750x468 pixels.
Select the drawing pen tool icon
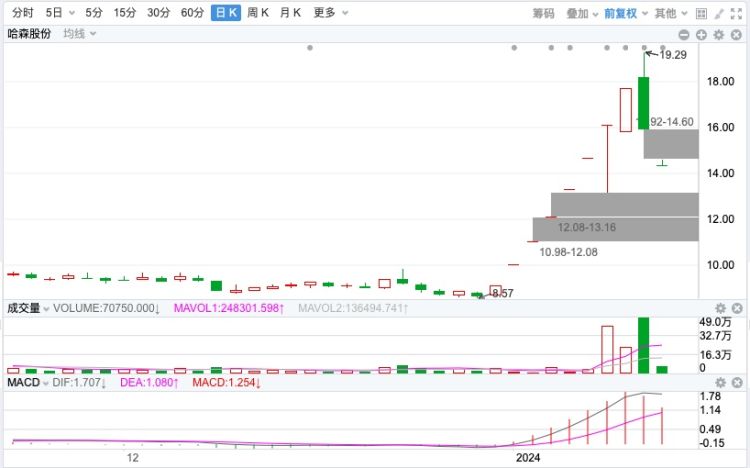click(719, 13)
